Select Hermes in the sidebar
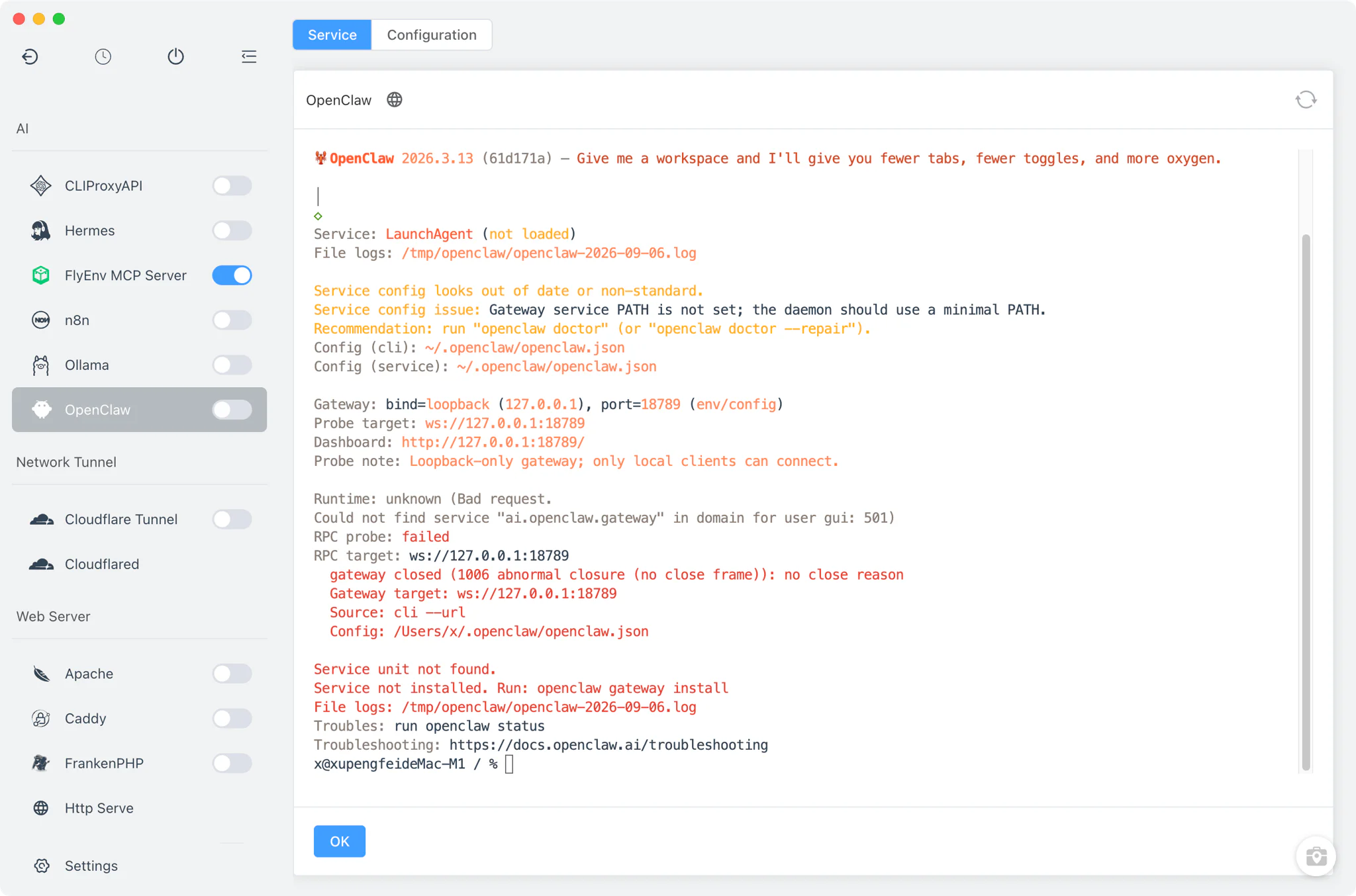The height and width of the screenshot is (896, 1356). (x=139, y=231)
